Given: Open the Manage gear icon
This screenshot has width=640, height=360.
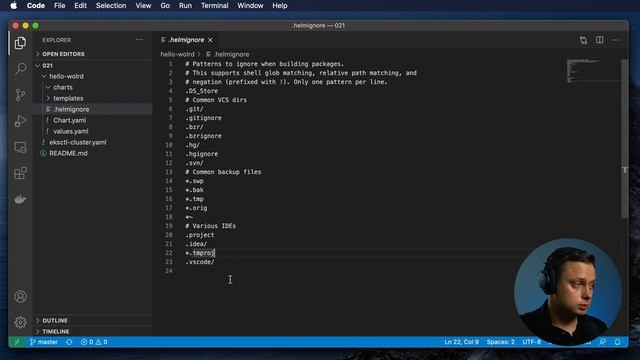Looking at the screenshot, I should 20,322.
